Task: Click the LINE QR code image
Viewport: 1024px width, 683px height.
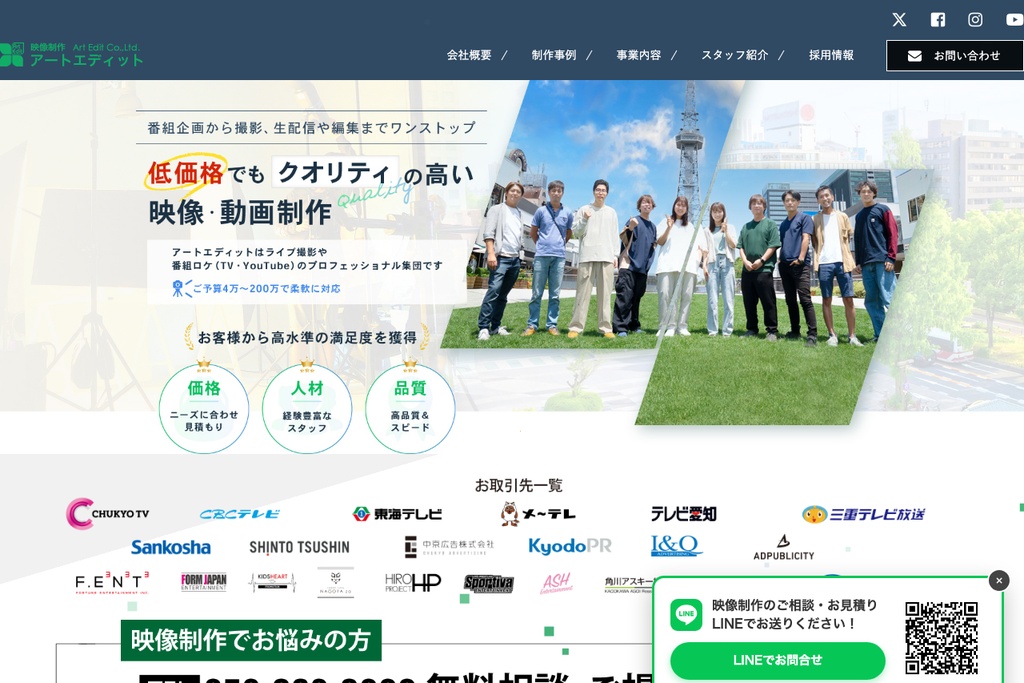Action: click(941, 637)
